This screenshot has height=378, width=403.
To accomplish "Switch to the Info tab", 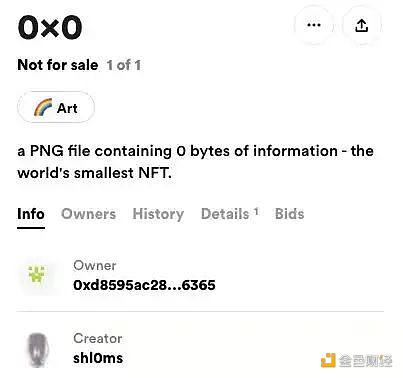I will pyautogui.click(x=31, y=214).
